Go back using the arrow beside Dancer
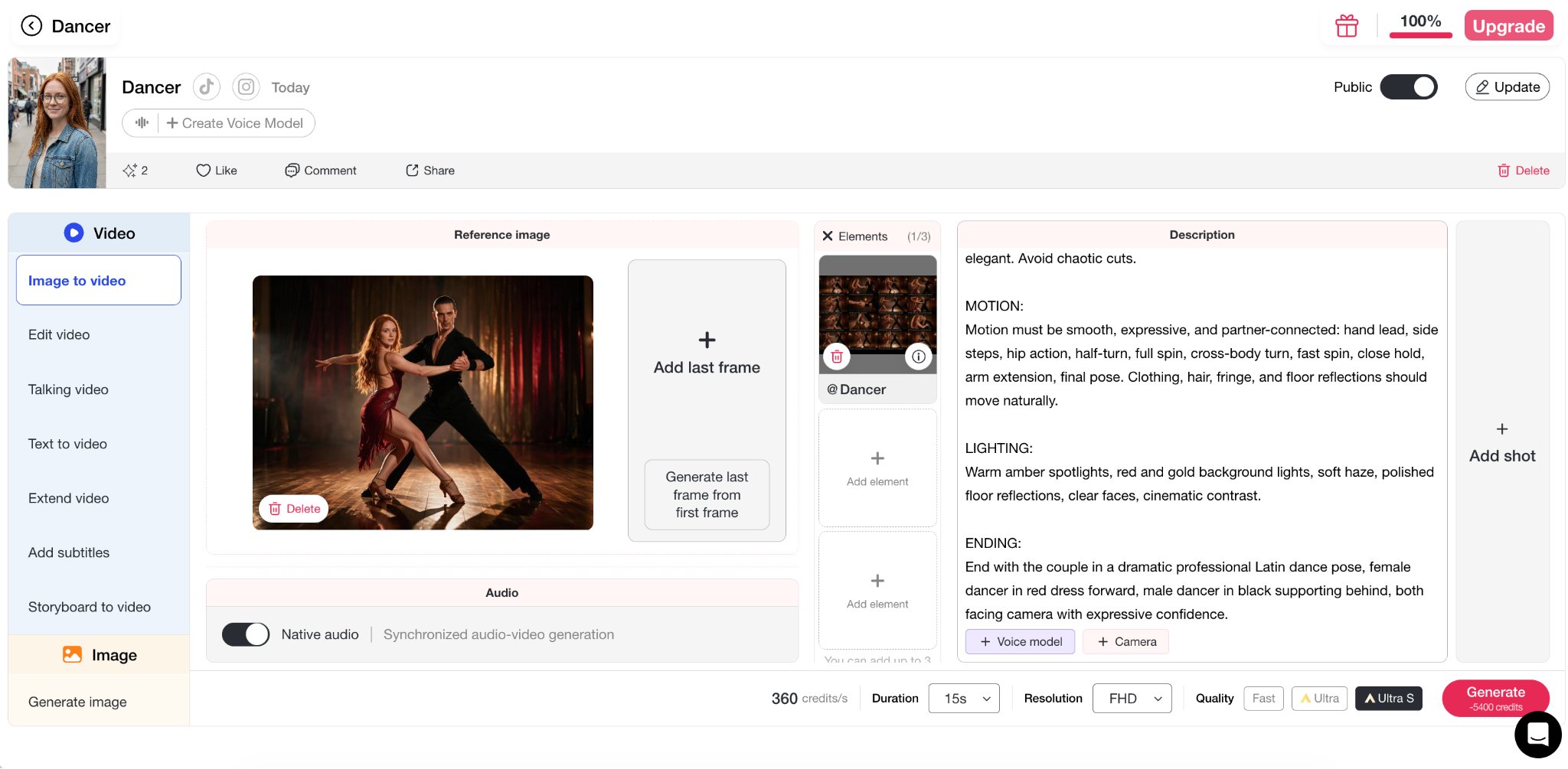1568x769 pixels. click(x=31, y=26)
